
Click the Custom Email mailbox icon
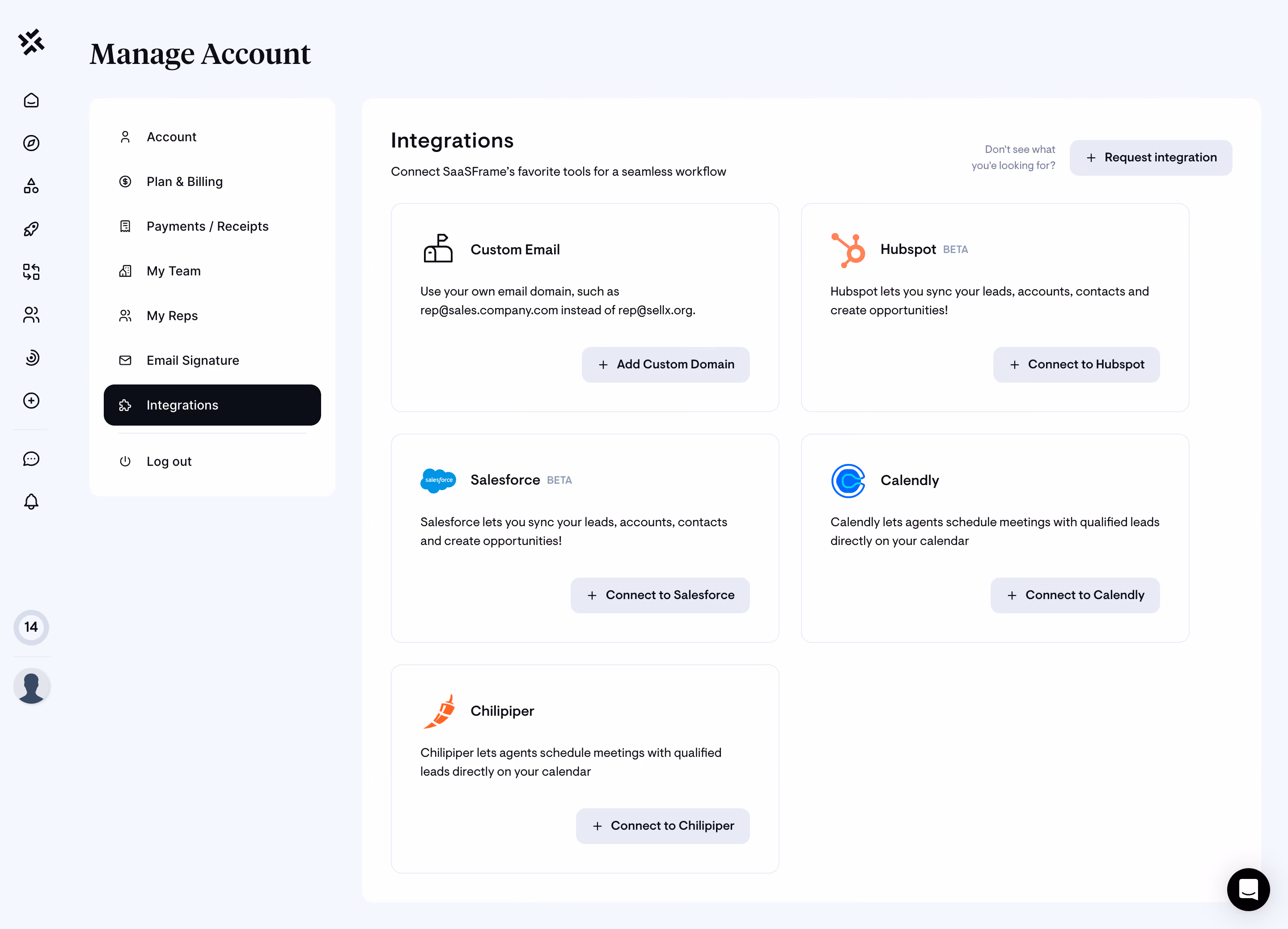pos(438,249)
